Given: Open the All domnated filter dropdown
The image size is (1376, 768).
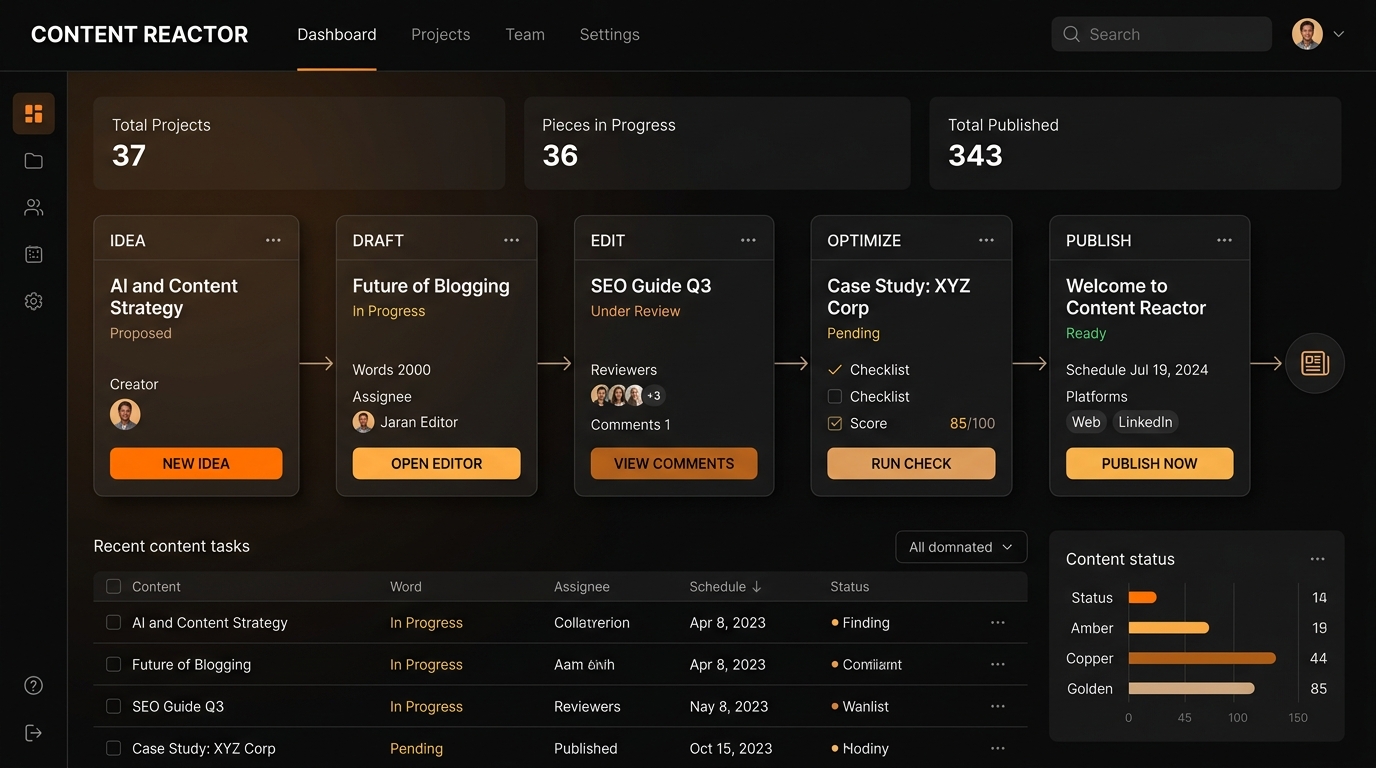Looking at the screenshot, I should pyautogui.click(x=961, y=547).
